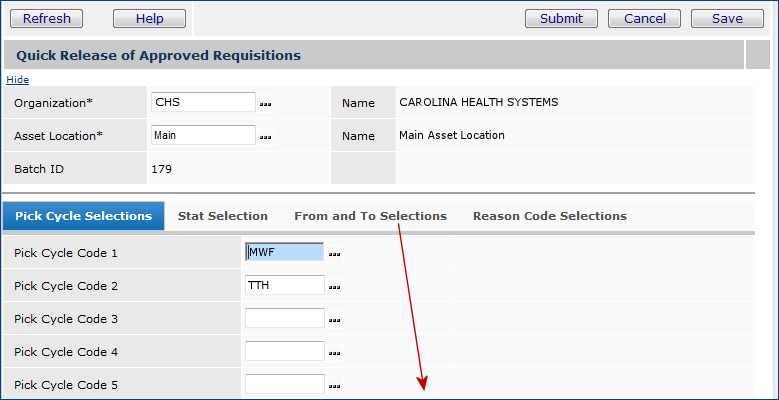The height and width of the screenshot is (400, 779).
Task: Open lookup icon for Pick Cycle Code 3
Action: click(335, 320)
